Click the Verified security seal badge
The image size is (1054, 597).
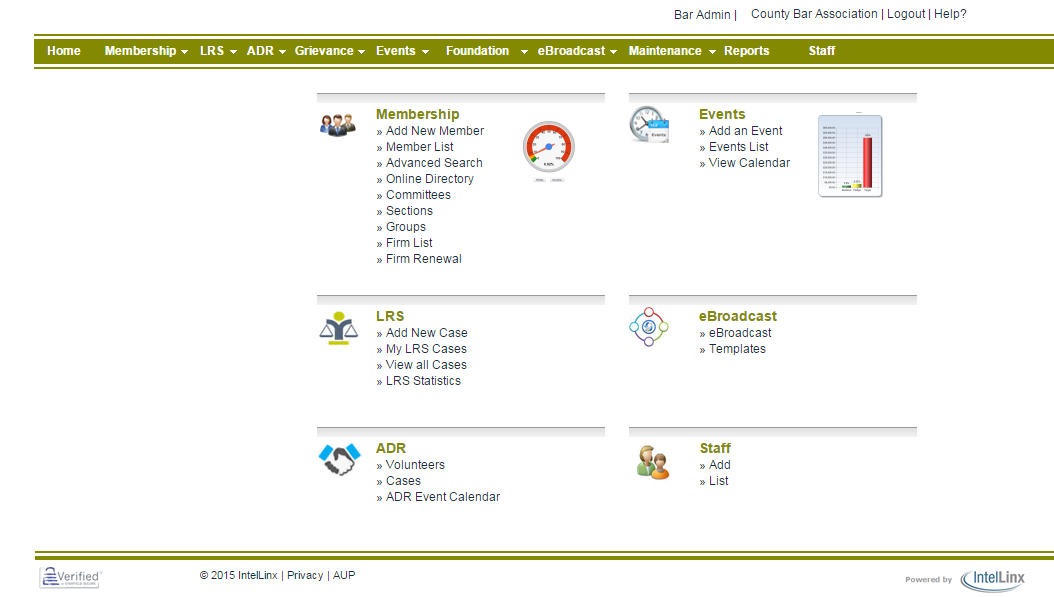pyautogui.click(x=70, y=577)
